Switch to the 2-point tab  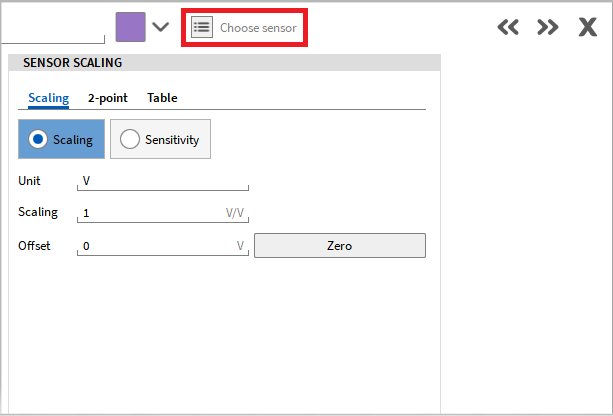coord(107,98)
